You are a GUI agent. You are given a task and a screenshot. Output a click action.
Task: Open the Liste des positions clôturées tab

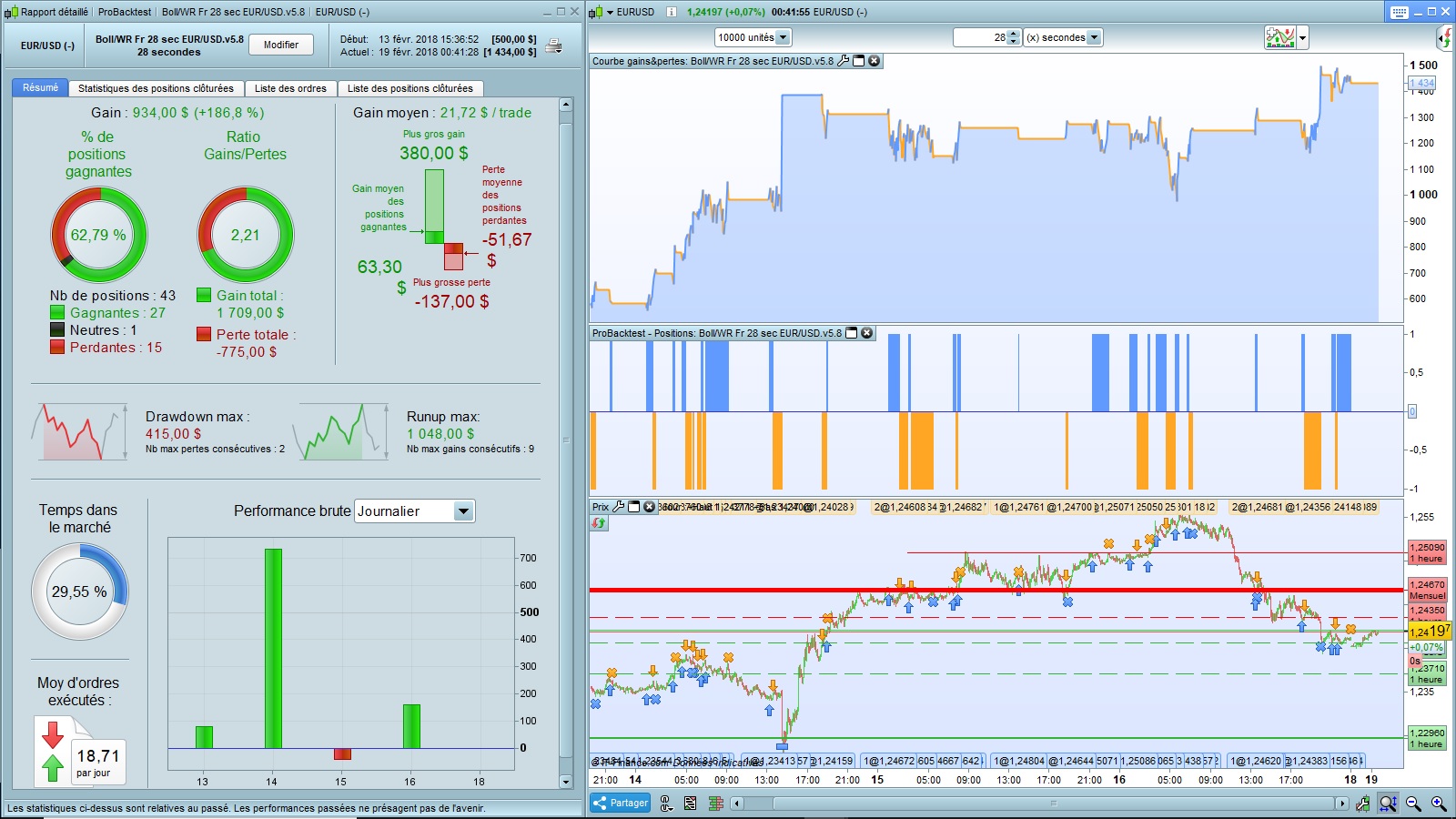pyautogui.click(x=410, y=88)
